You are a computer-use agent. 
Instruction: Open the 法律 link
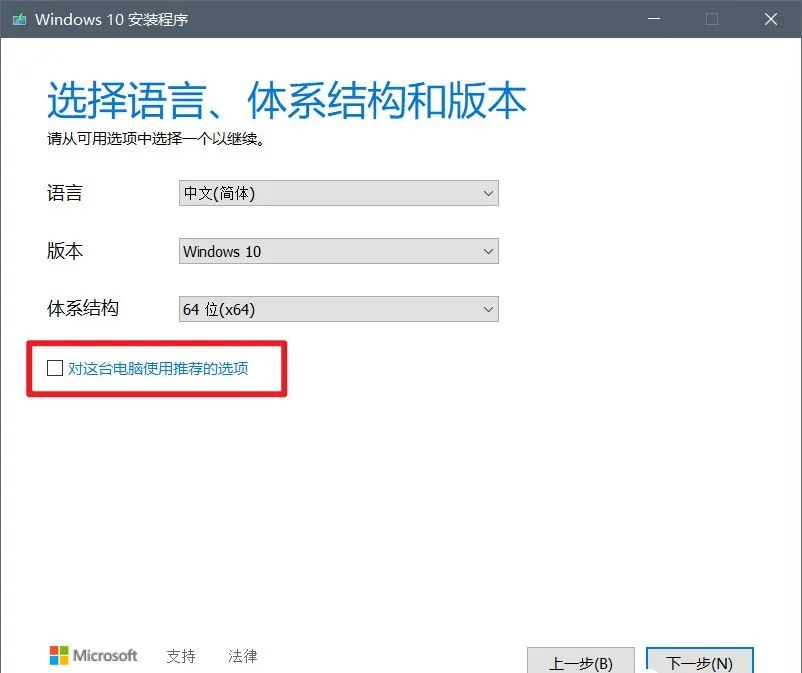tap(242, 657)
